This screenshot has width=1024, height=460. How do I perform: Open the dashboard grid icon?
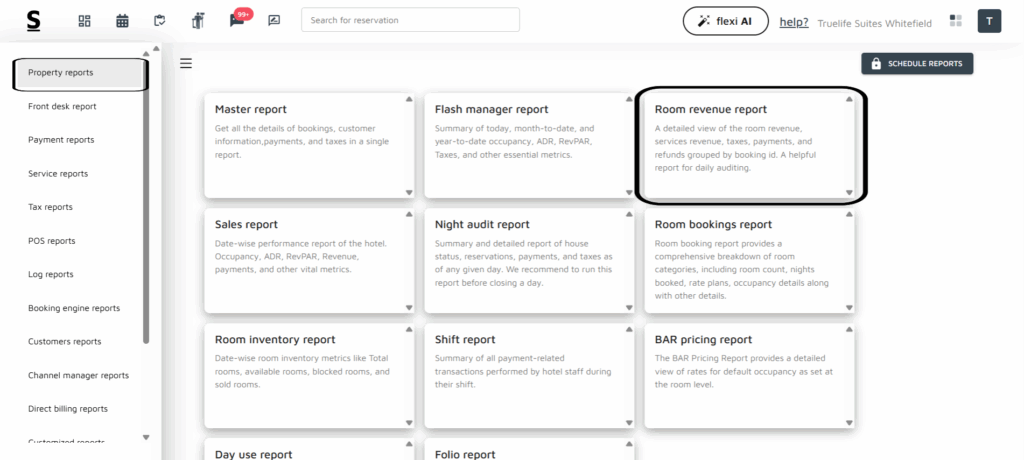point(85,21)
